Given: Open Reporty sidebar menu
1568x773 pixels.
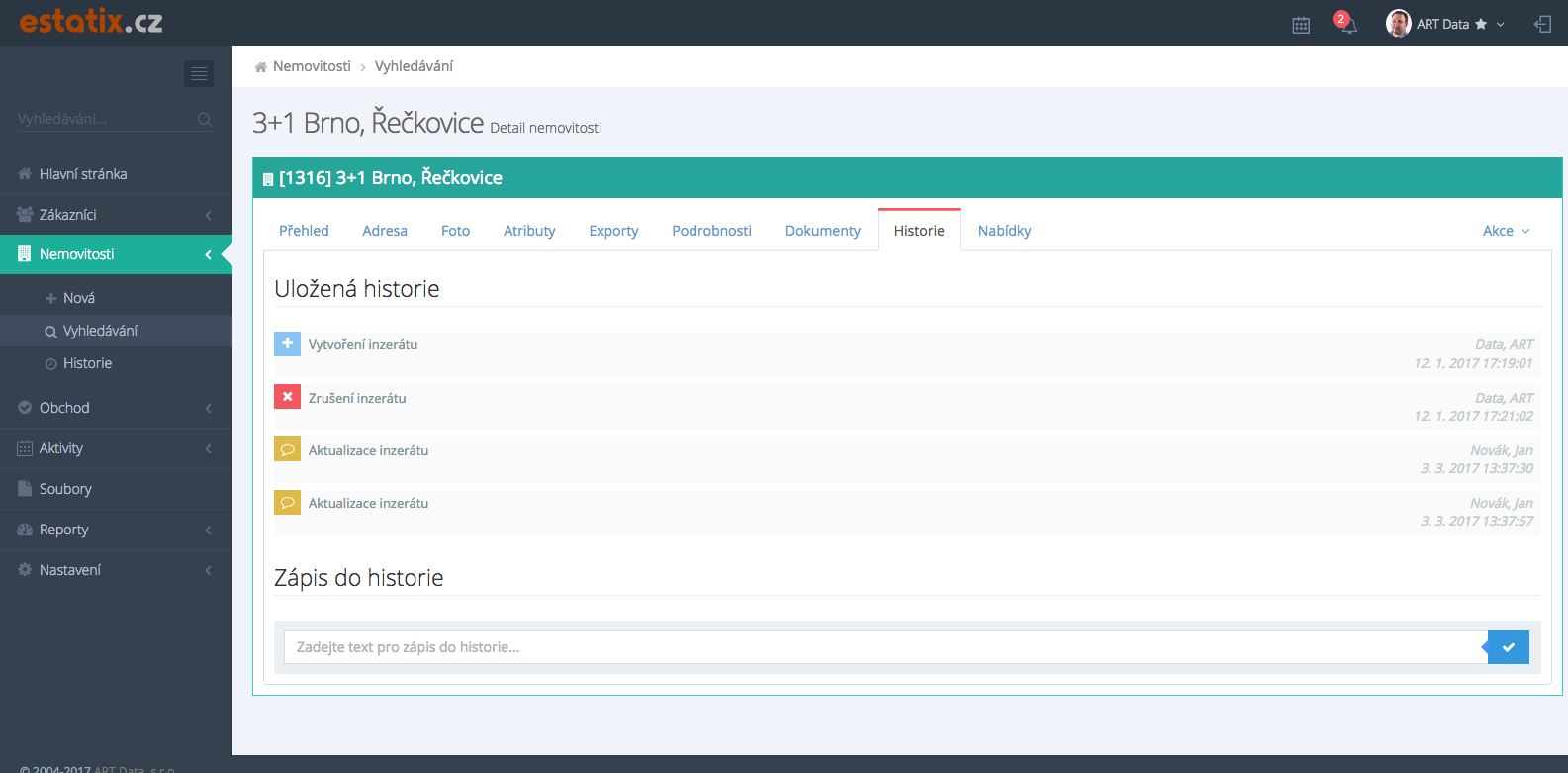Looking at the screenshot, I should click(116, 530).
